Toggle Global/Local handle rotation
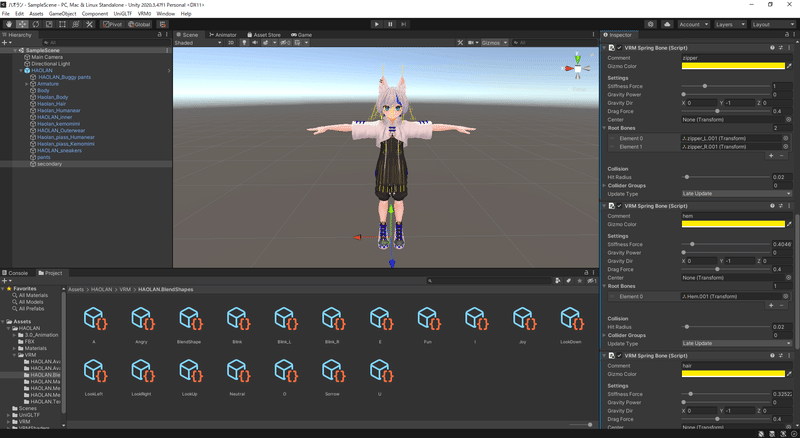The height and width of the screenshot is (438, 800). (x=139, y=24)
